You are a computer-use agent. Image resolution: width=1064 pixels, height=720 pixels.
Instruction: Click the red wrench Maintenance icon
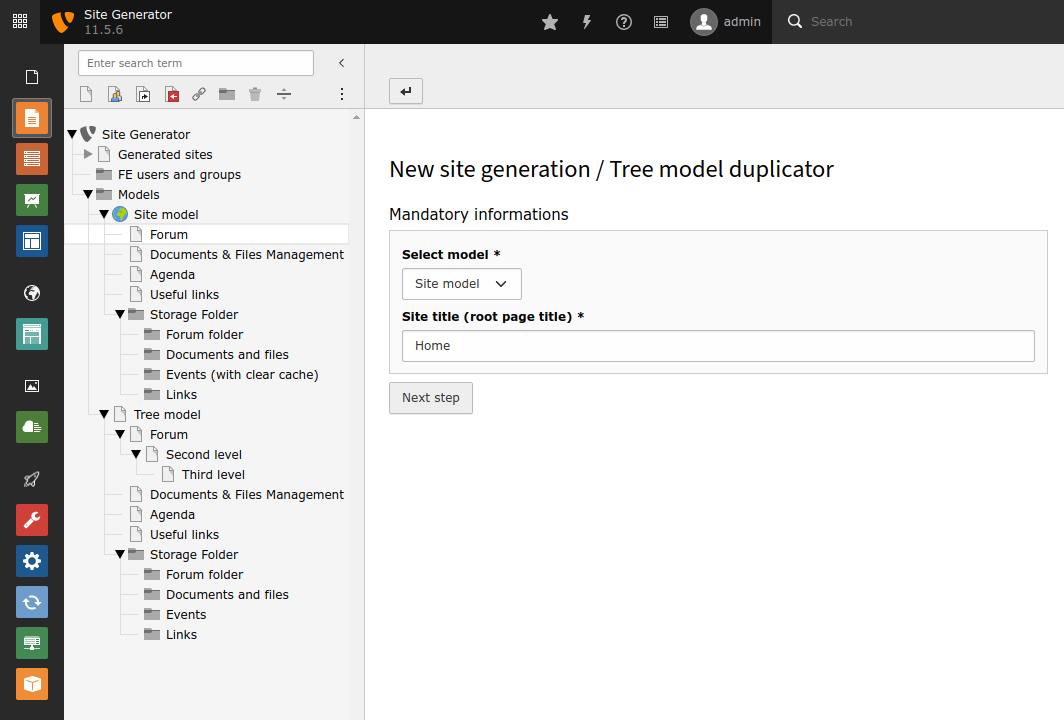[32, 520]
